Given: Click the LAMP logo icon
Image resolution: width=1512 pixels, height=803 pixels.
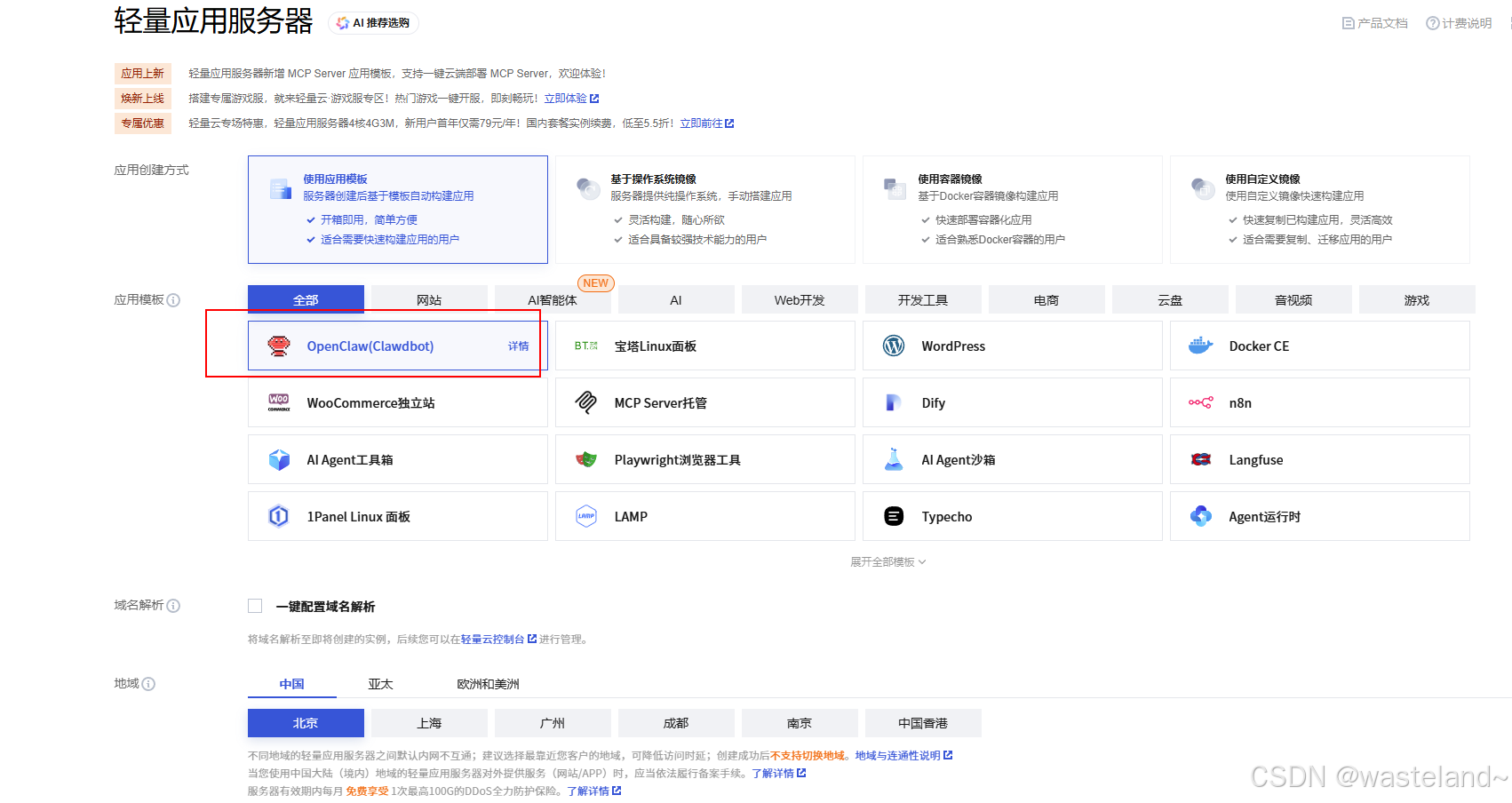Looking at the screenshot, I should tap(586, 516).
